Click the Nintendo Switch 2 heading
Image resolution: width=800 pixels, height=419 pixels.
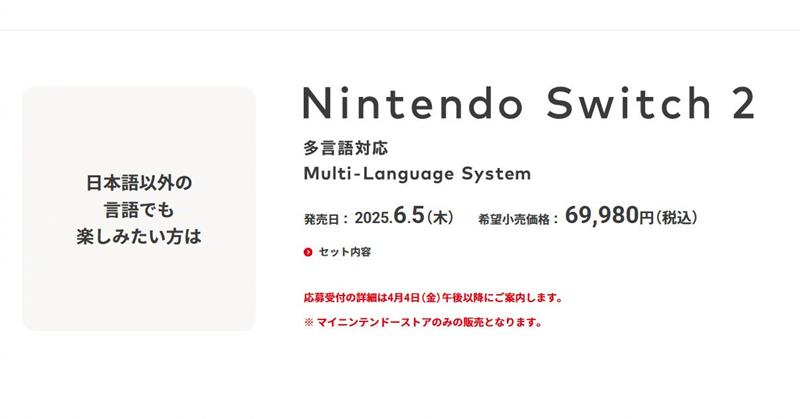528,105
